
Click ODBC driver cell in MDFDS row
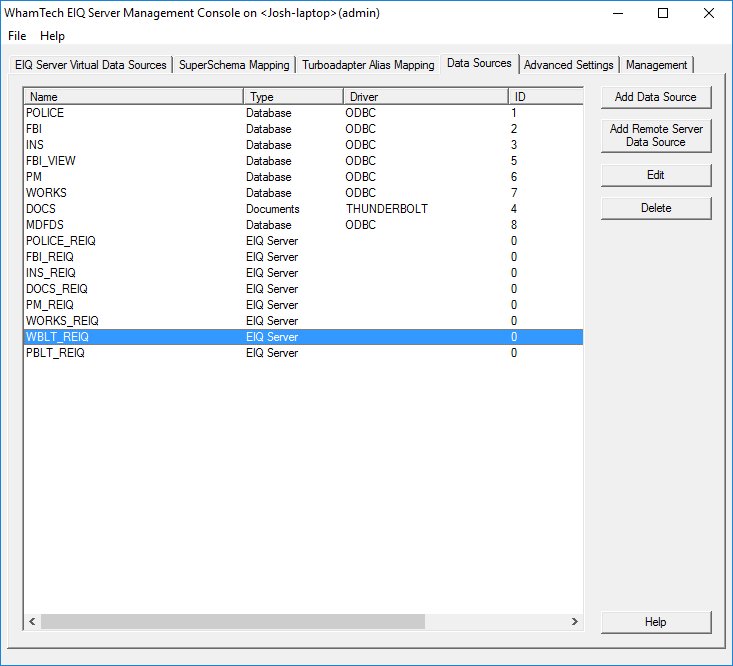(360, 225)
